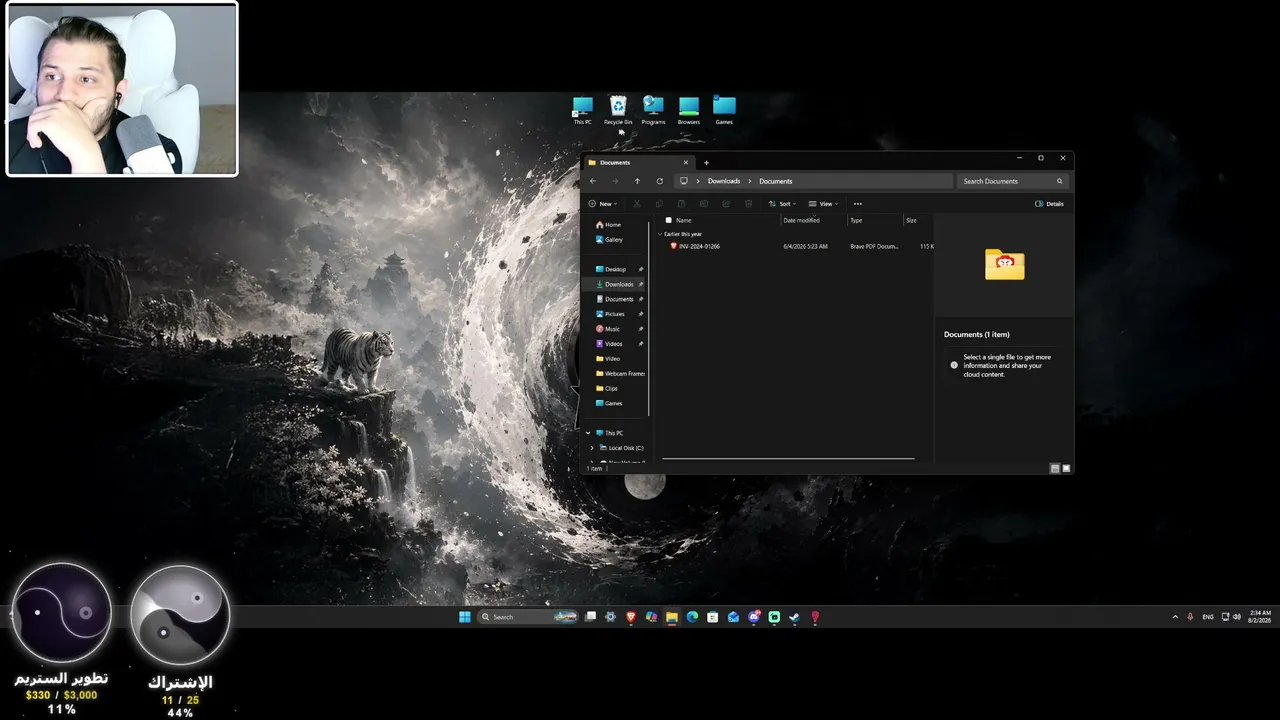Open Task View from the taskbar

click(x=591, y=617)
